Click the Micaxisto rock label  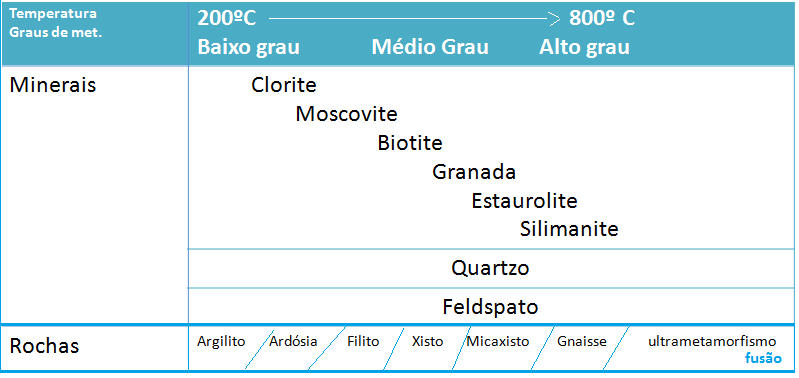click(498, 341)
